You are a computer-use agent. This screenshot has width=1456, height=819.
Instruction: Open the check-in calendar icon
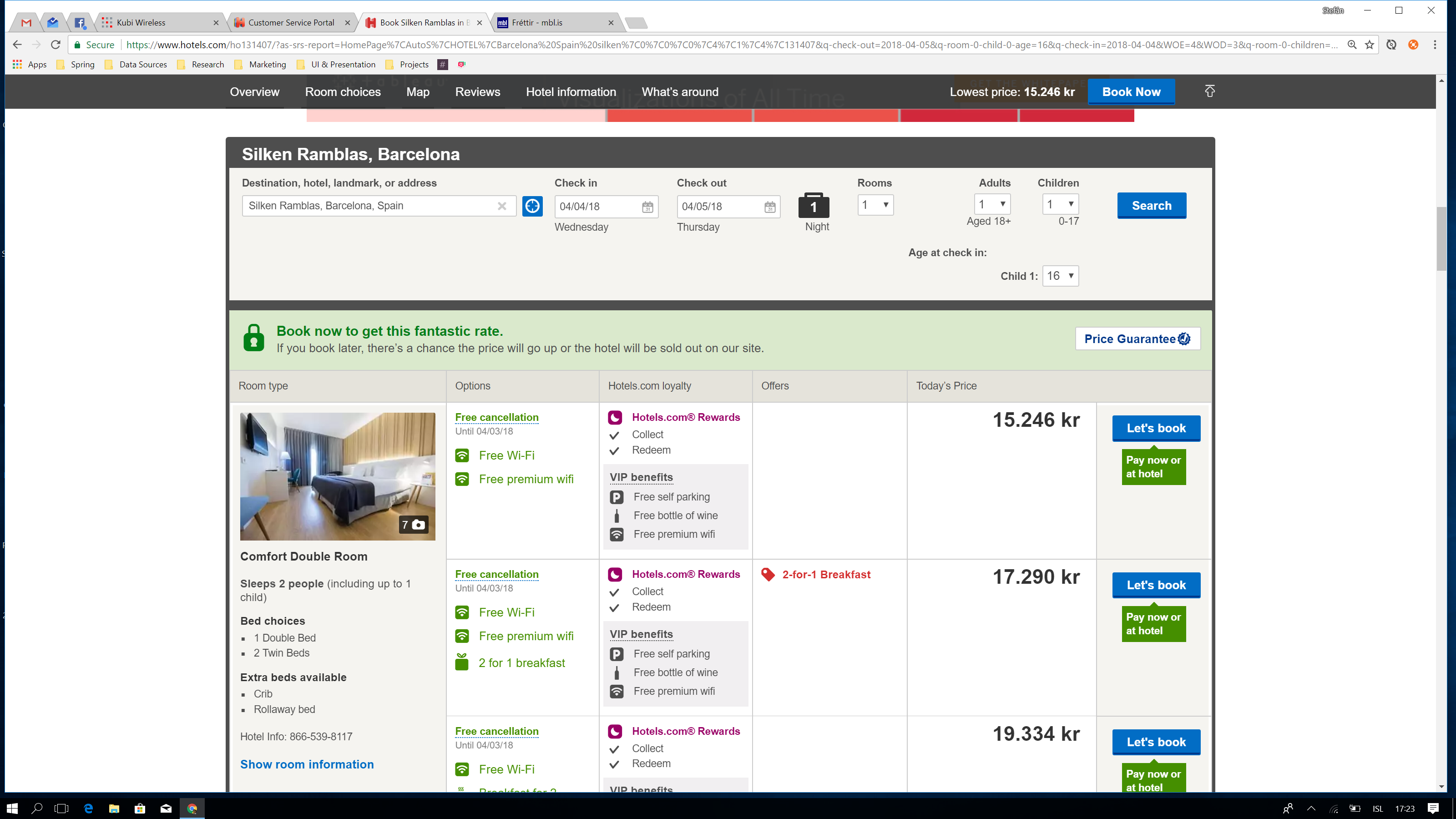(x=648, y=207)
